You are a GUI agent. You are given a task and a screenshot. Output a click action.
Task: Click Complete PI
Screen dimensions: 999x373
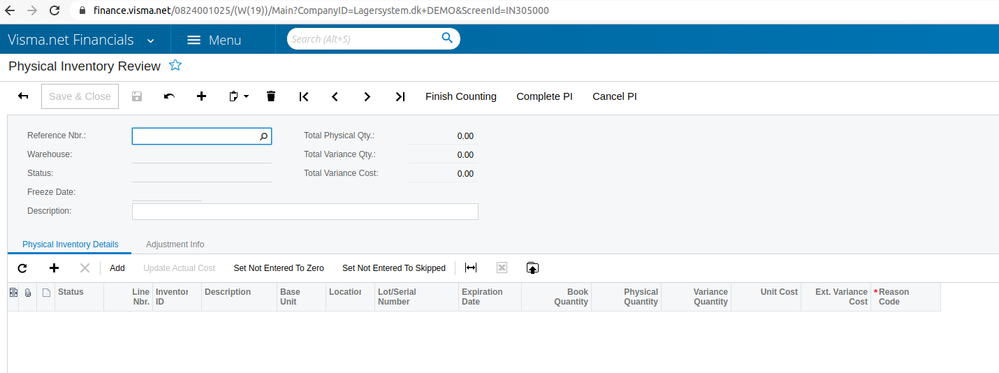pyautogui.click(x=544, y=96)
